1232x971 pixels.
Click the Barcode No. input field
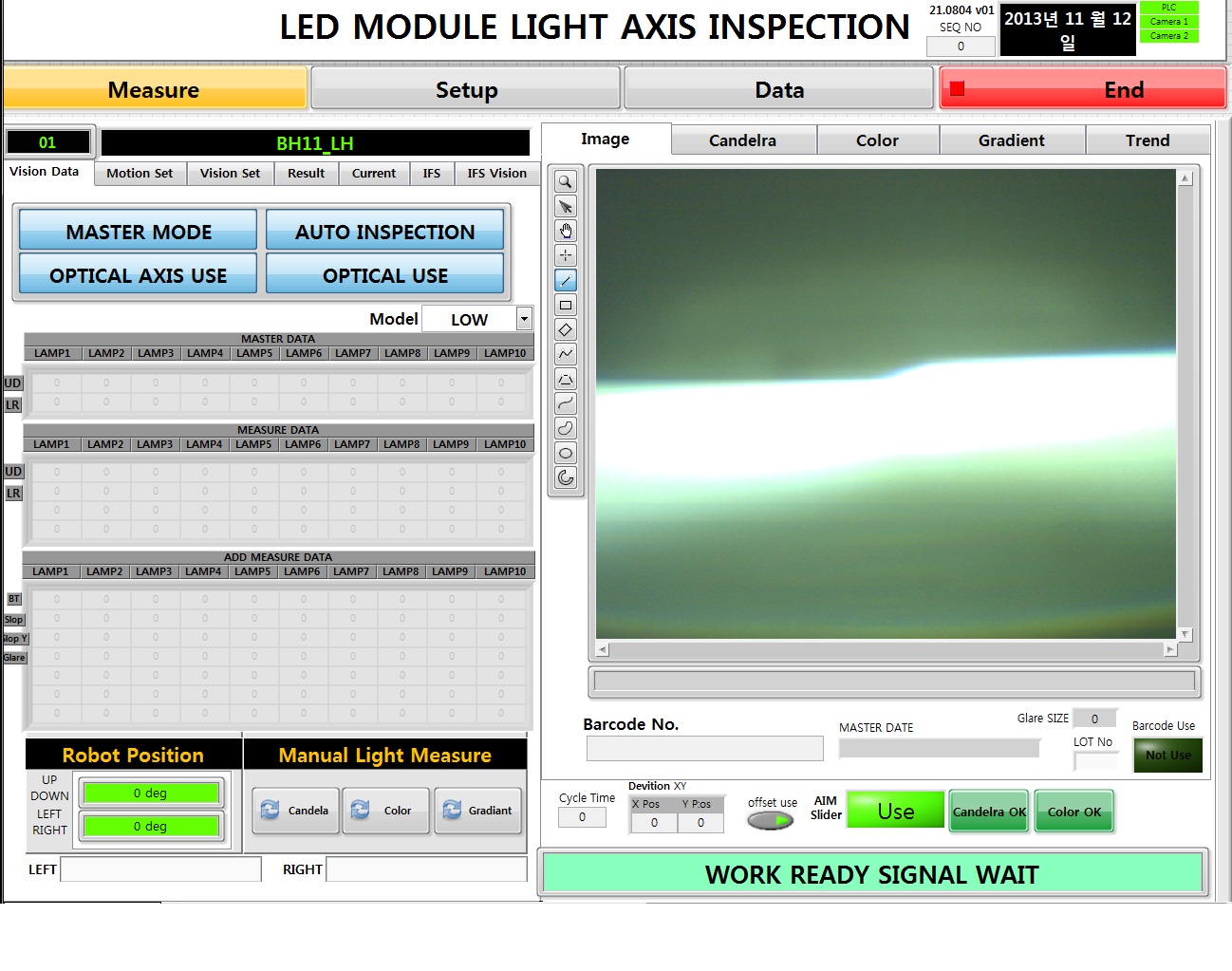click(704, 749)
